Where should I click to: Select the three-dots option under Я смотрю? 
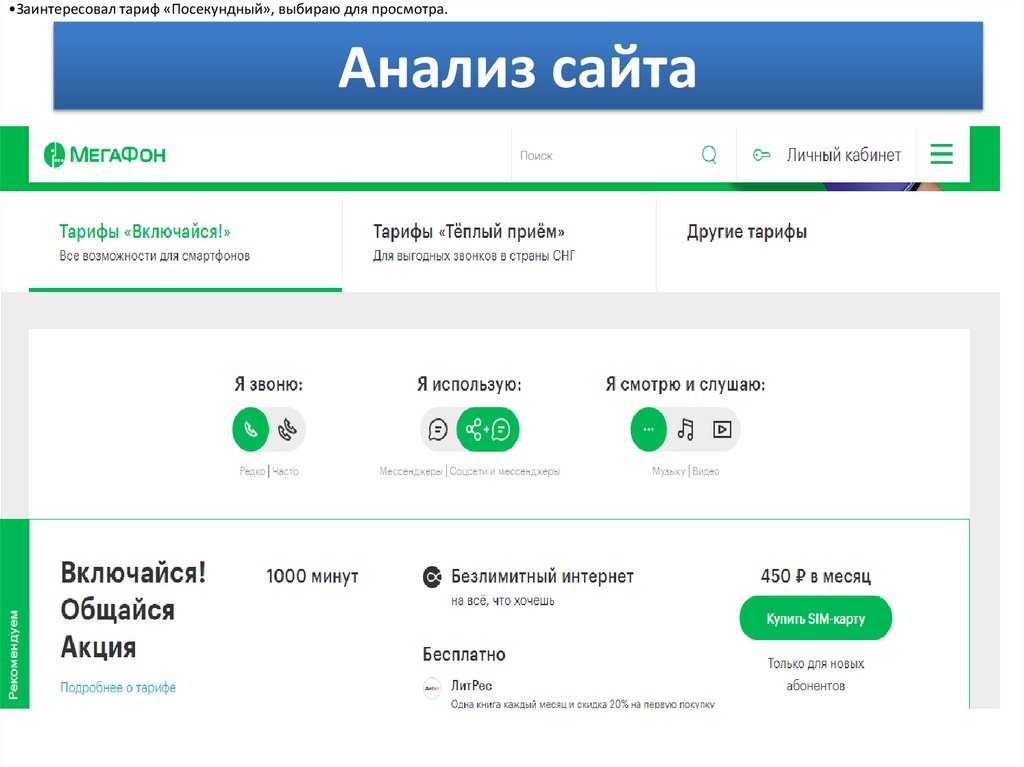[x=648, y=429]
